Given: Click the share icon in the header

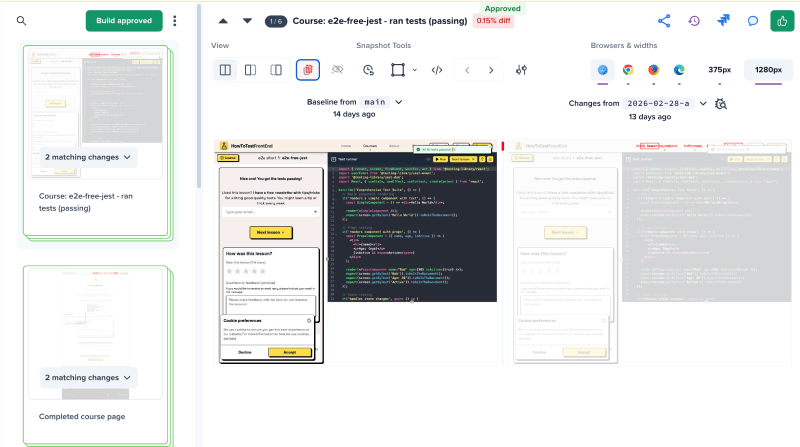Looking at the screenshot, I should coord(664,21).
